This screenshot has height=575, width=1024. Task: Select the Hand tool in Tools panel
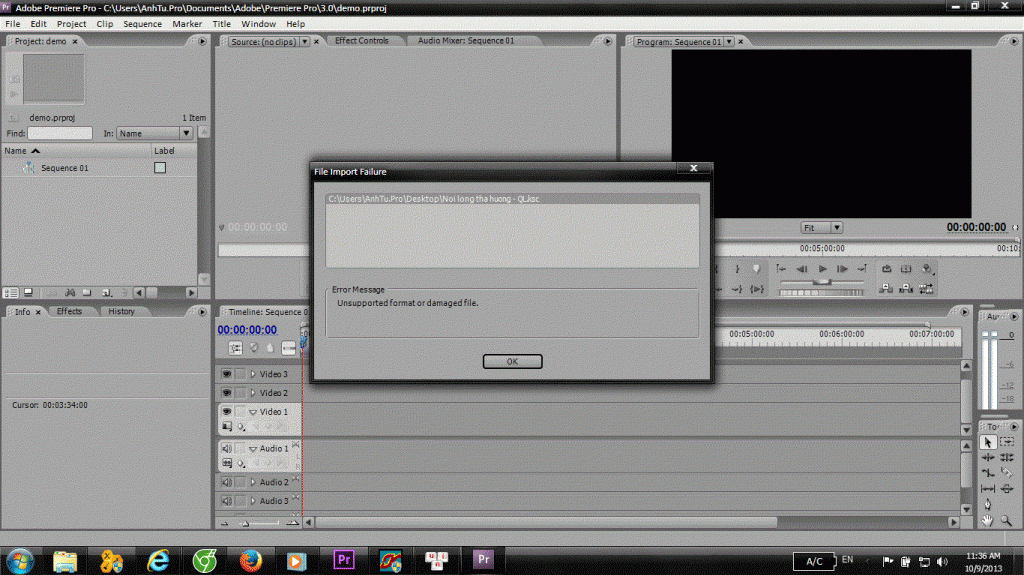point(988,520)
